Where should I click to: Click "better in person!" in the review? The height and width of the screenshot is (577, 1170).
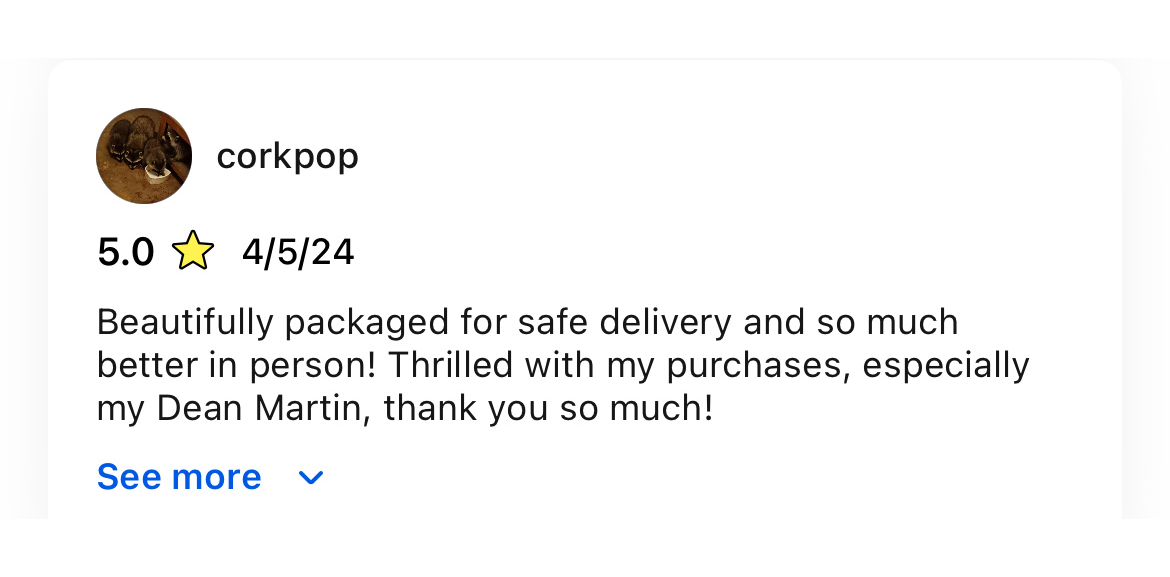click(x=236, y=365)
